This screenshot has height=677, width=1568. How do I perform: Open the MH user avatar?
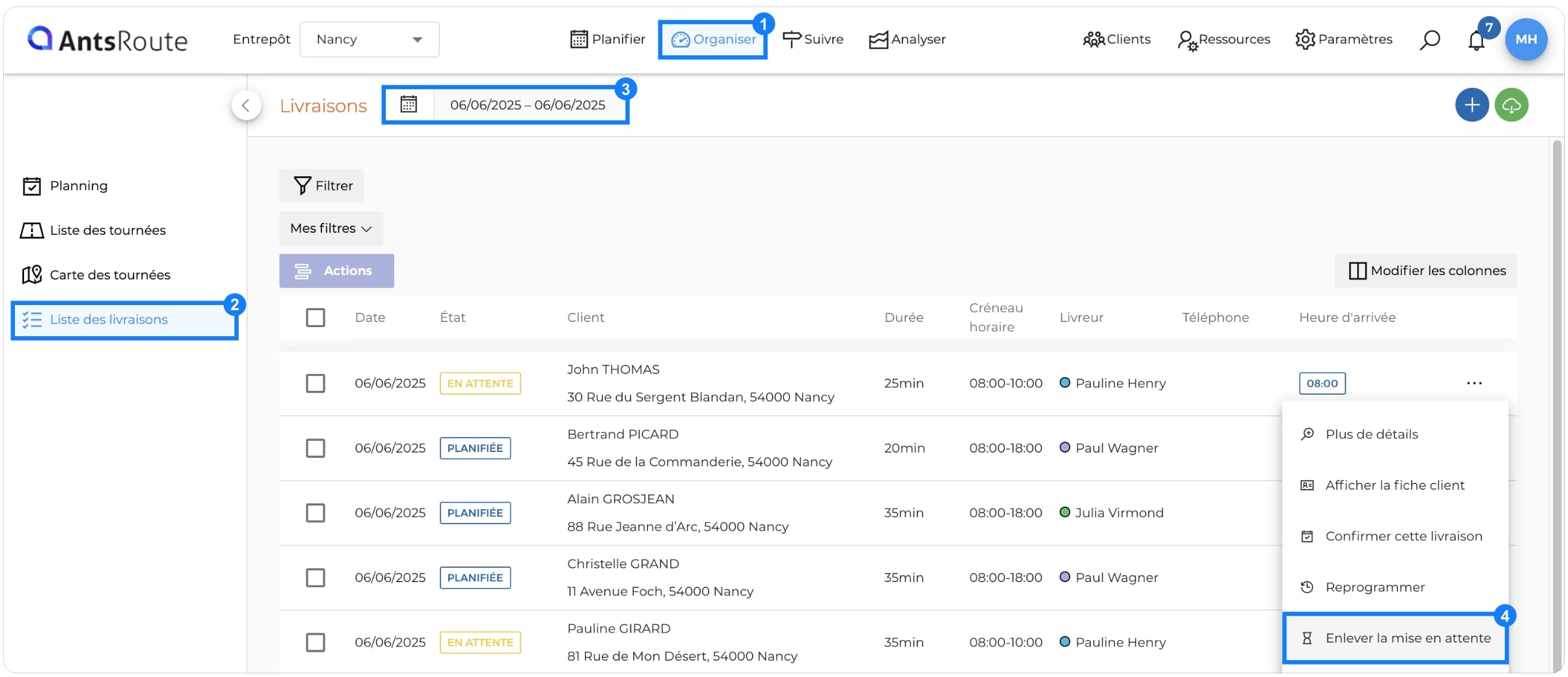(x=1526, y=39)
